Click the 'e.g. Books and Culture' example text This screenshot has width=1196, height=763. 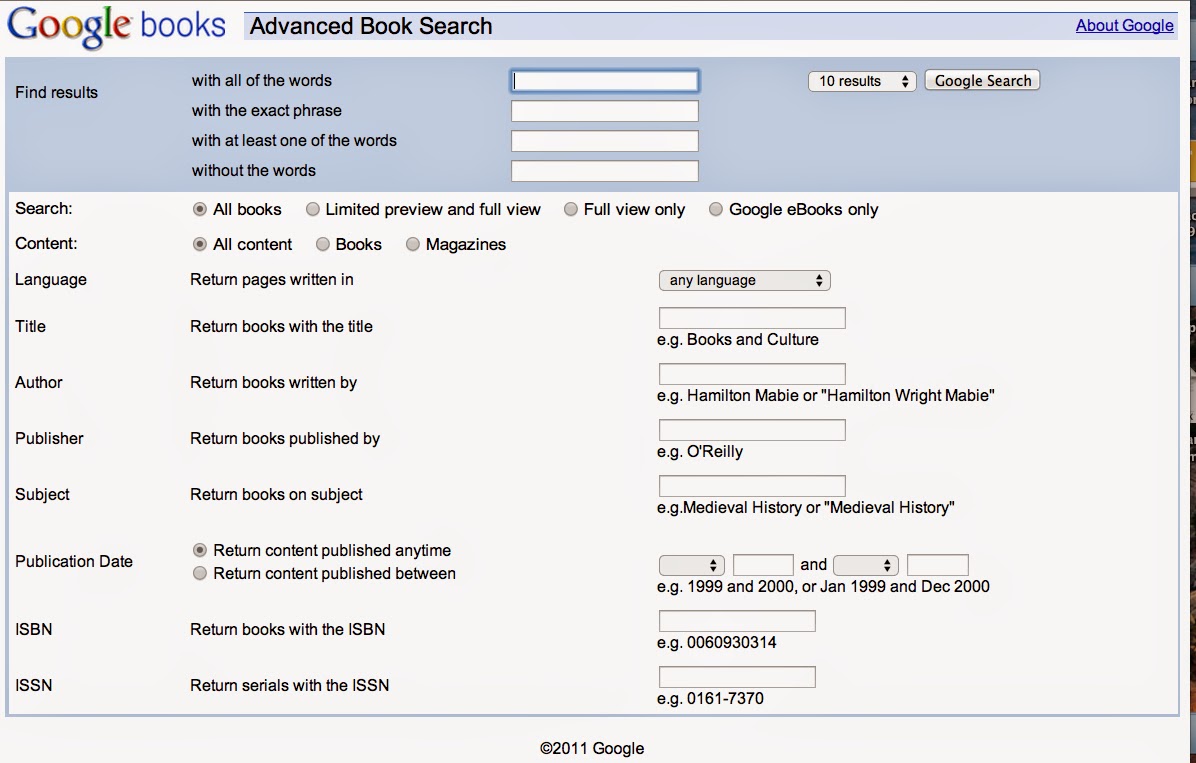coord(738,340)
